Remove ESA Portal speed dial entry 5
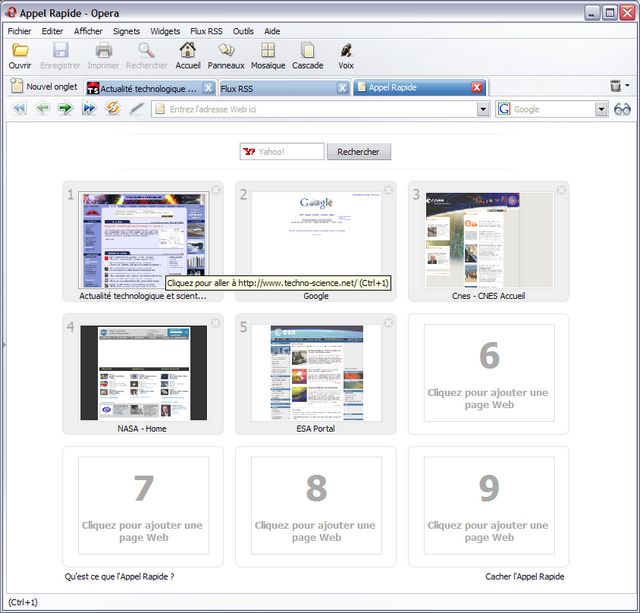Screen dimensions: 640x613 389,323
